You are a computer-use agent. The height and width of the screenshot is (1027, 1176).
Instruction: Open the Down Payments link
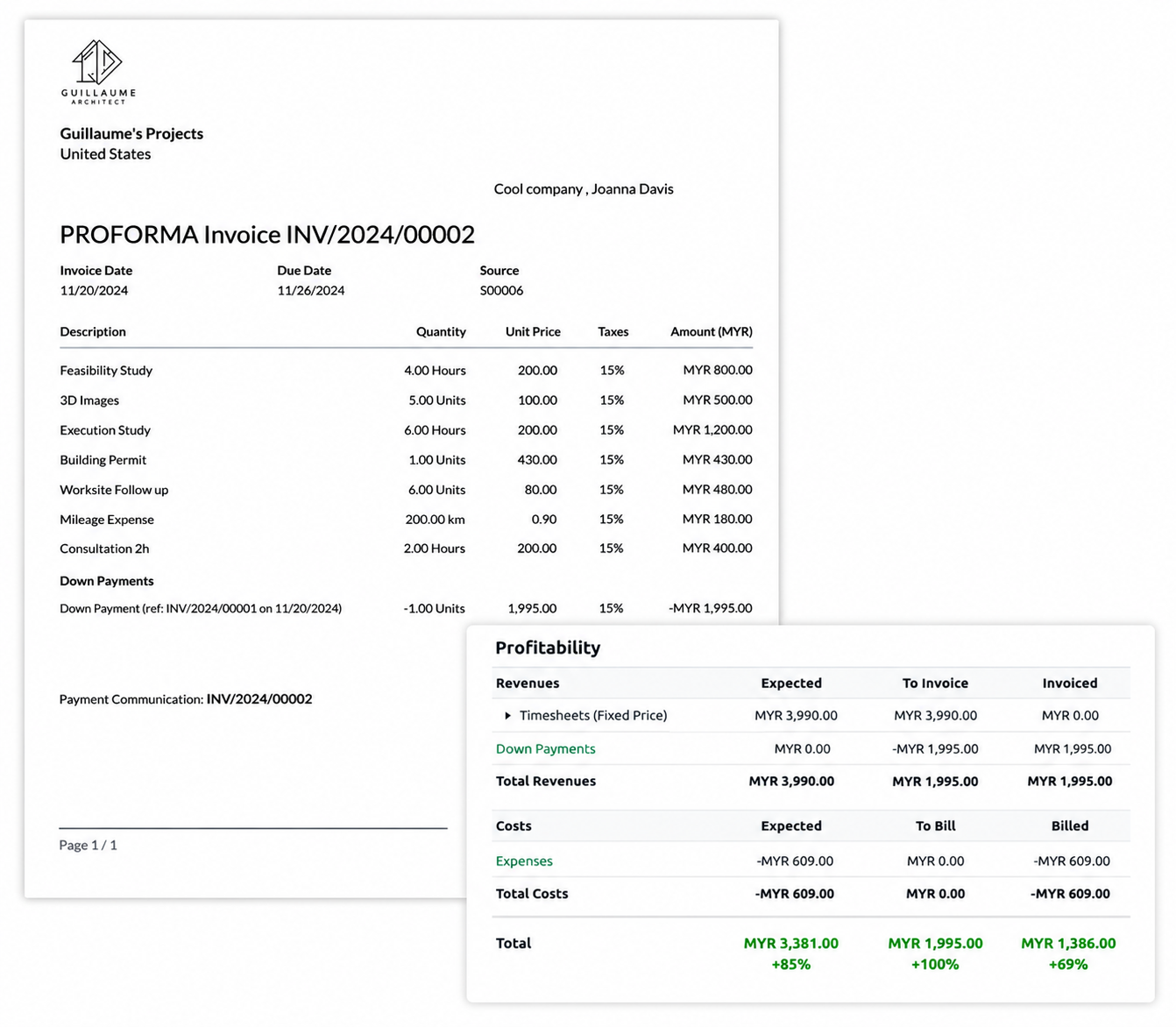[x=545, y=749]
